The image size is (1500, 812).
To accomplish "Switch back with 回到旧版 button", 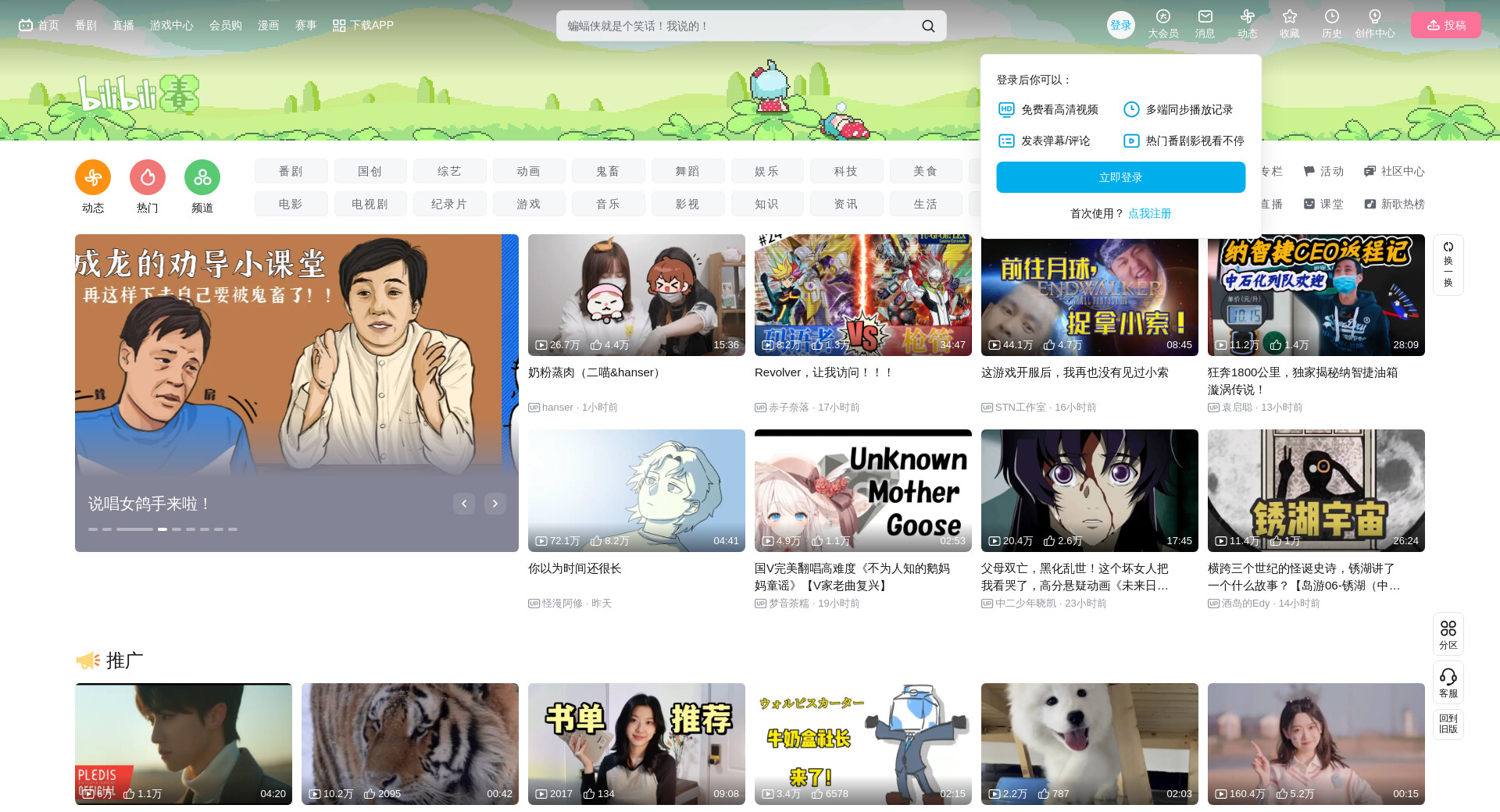I will [1448, 725].
